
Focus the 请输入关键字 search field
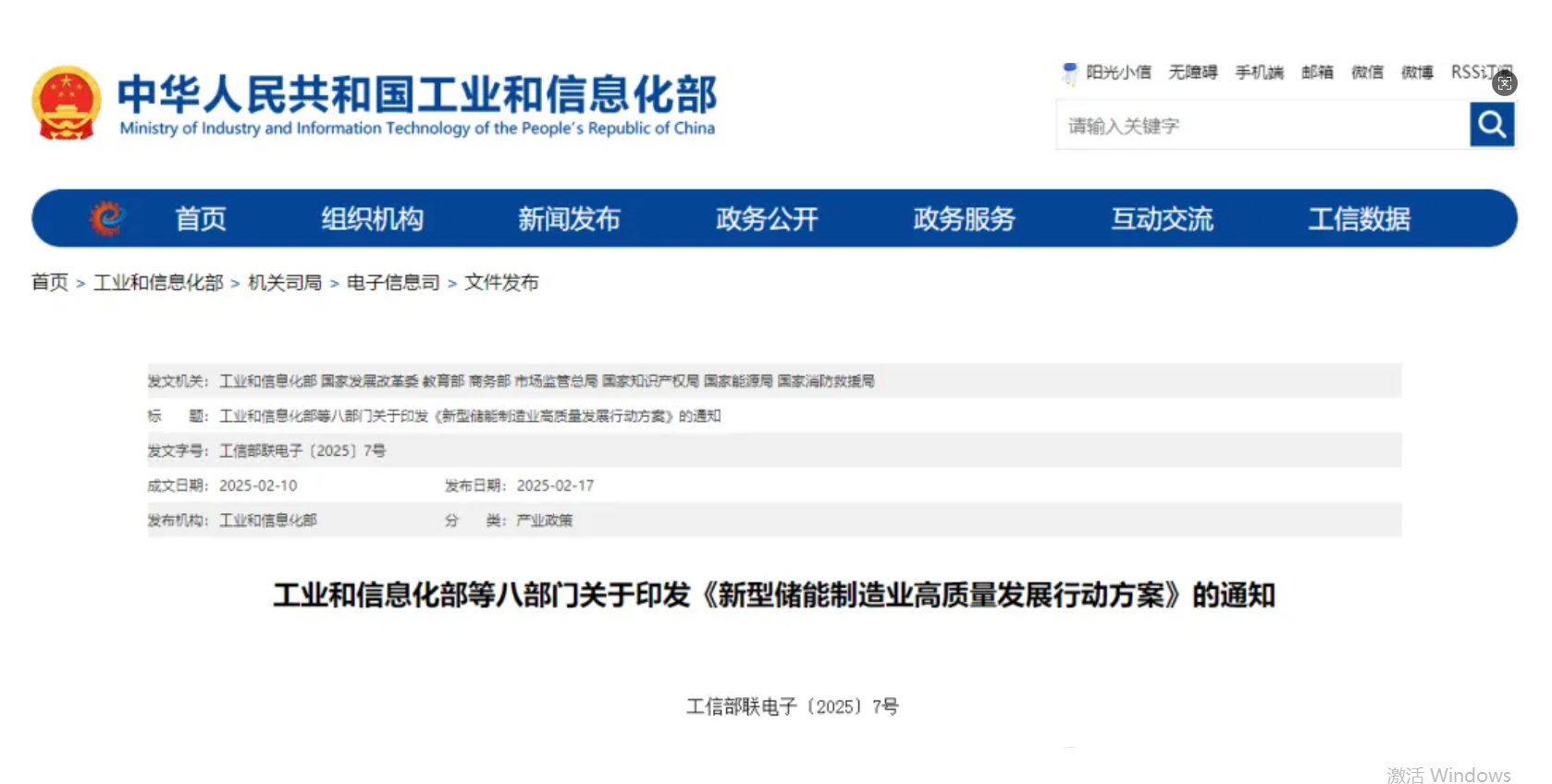coord(1262,126)
